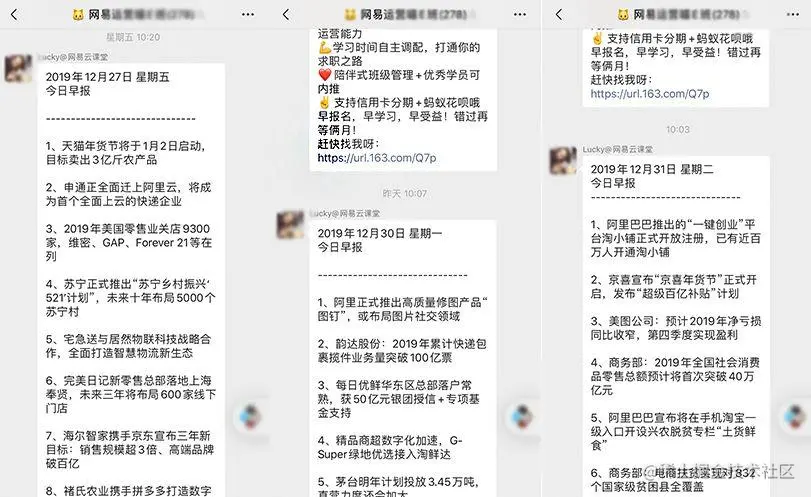Tap Lucky avatar beside December 31 message
Viewport: 811px width, 497px height.
563,160
